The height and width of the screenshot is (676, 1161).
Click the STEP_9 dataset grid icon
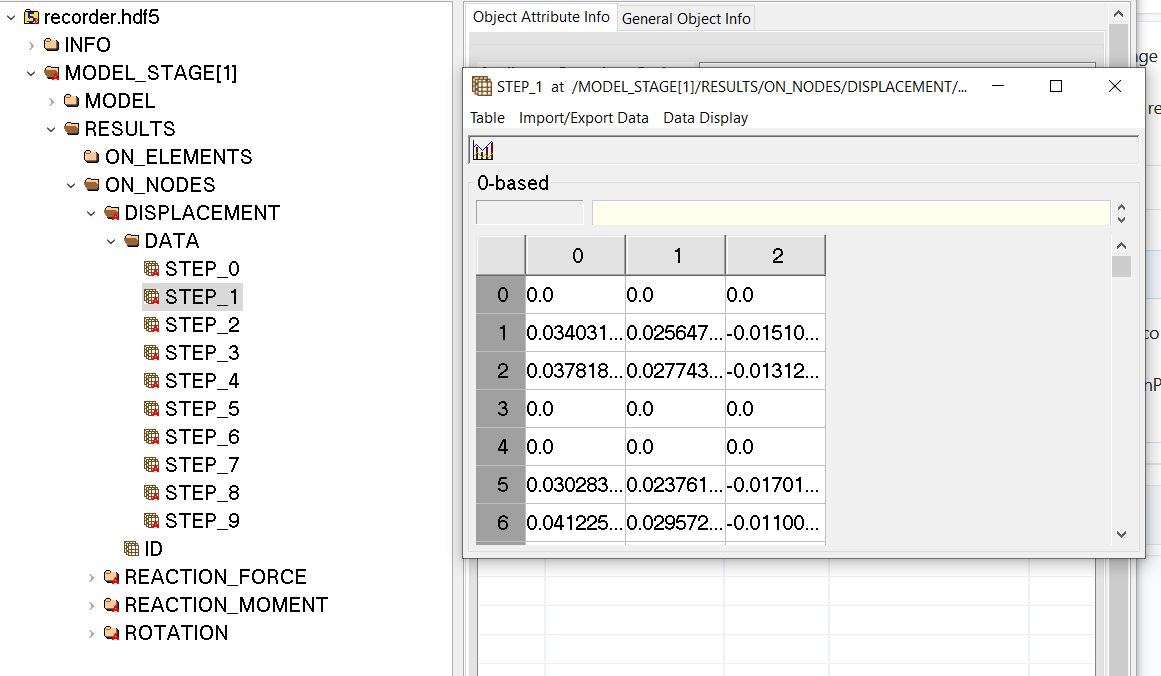click(152, 520)
